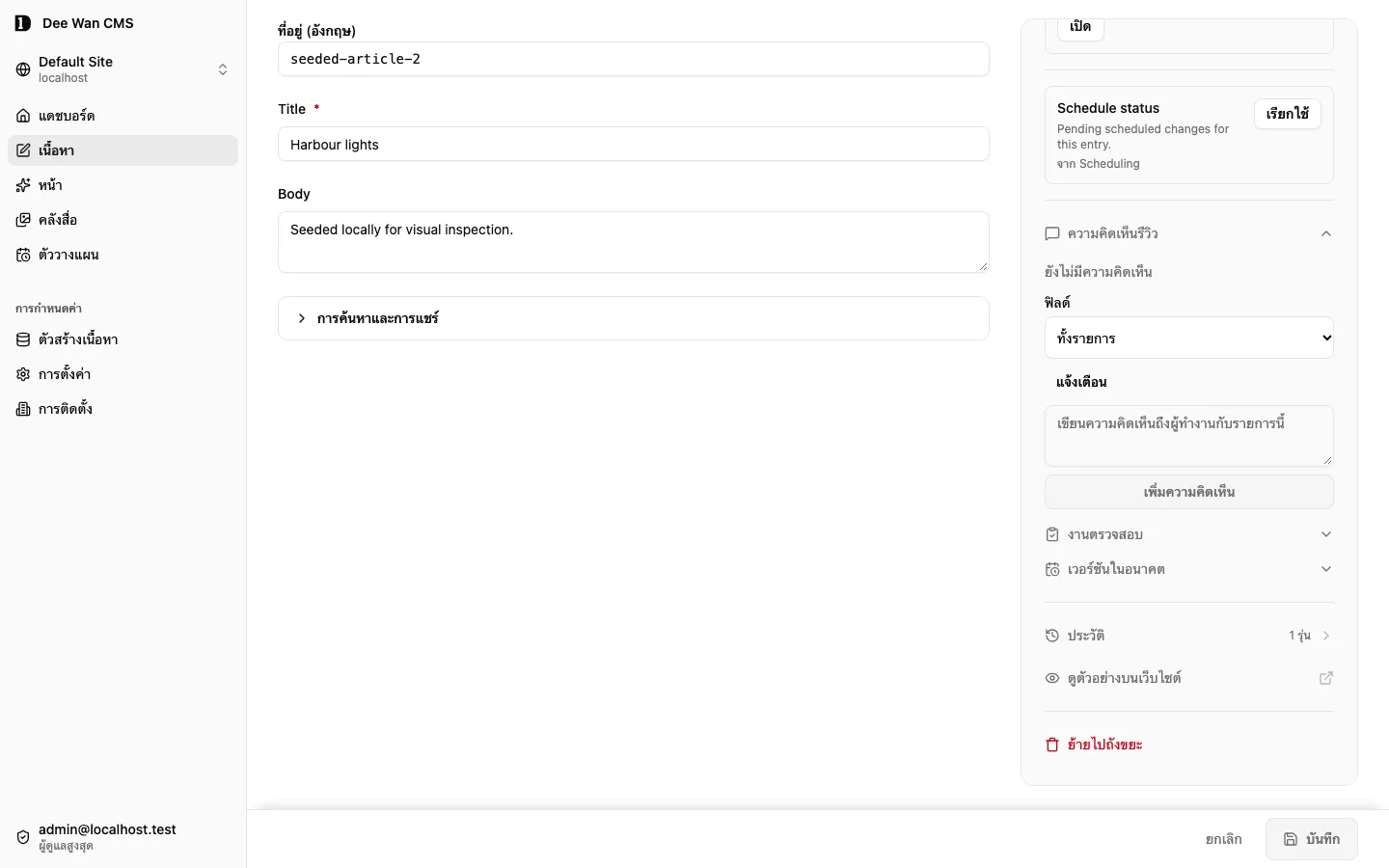Click the ตัวสร้างเนื้อหา database icon
1389x868 pixels.
click(23, 339)
